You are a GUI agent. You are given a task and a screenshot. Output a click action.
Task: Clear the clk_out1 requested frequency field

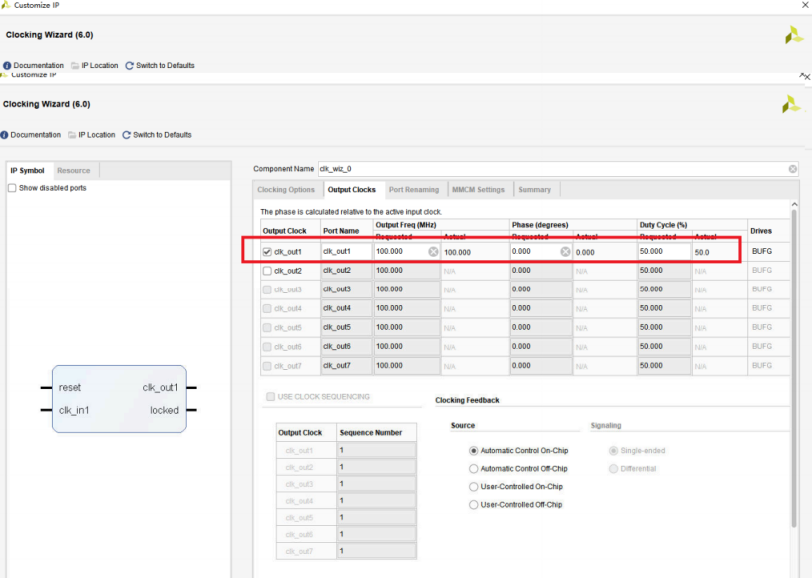pyautogui.click(x=433, y=252)
